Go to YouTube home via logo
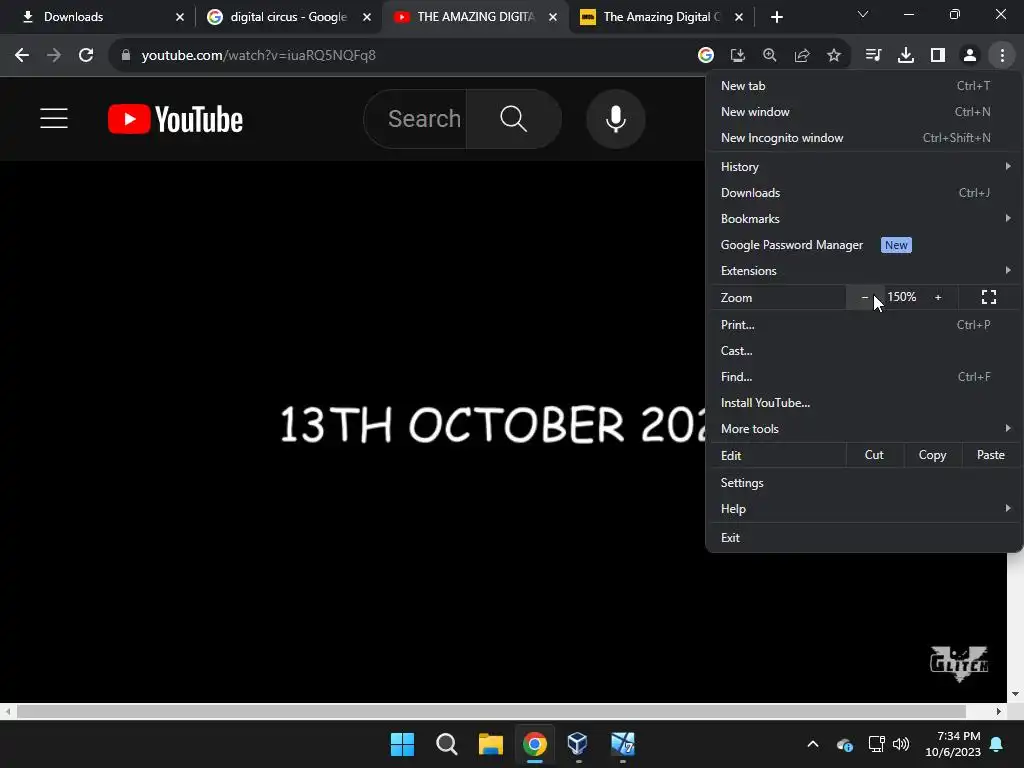This screenshot has width=1024, height=768. pyautogui.click(x=175, y=119)
